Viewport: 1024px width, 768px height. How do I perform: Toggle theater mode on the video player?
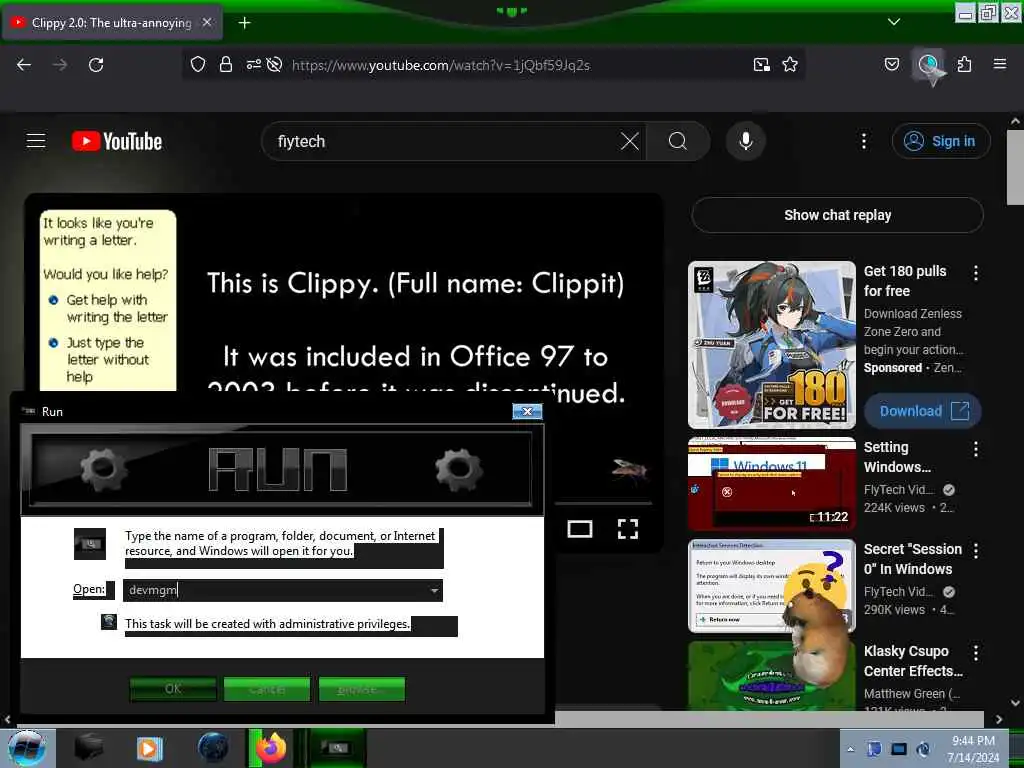point(580,529)
